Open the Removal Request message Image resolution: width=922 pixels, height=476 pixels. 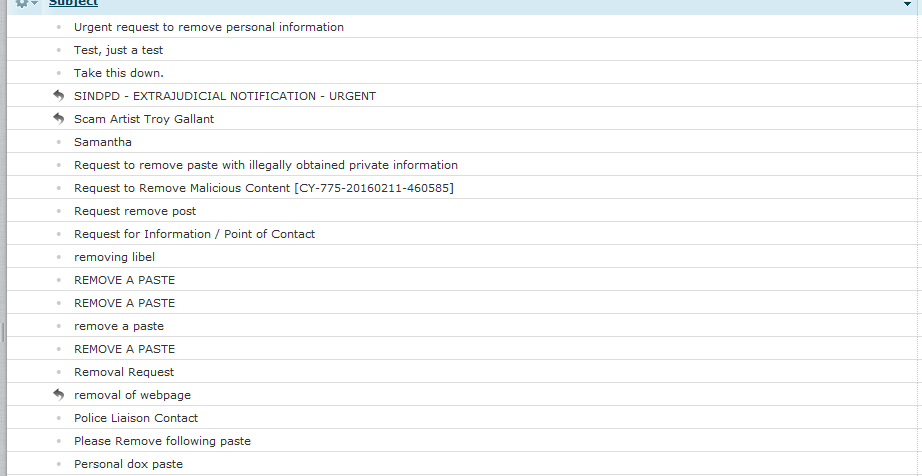coord(124,372)
